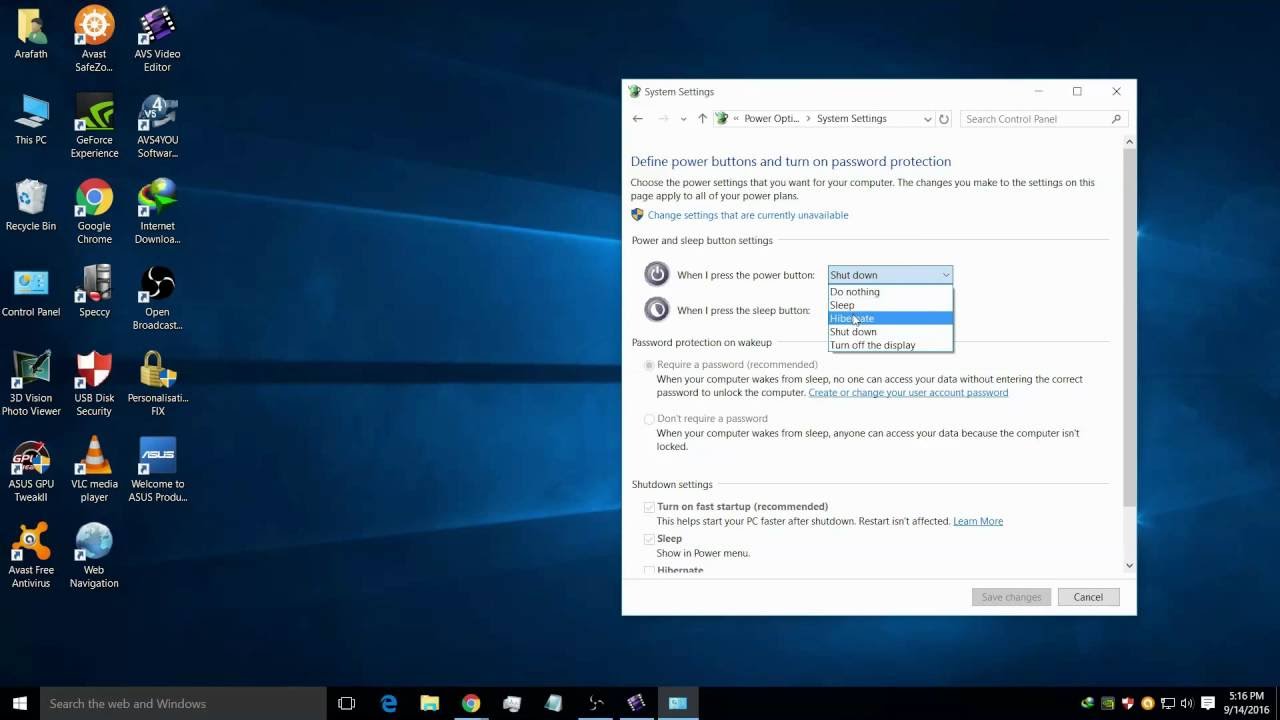This screenshot has width=1280, height=720.
Task: Select the AVS Video Editor shortcut
Action: click(157, 40)
